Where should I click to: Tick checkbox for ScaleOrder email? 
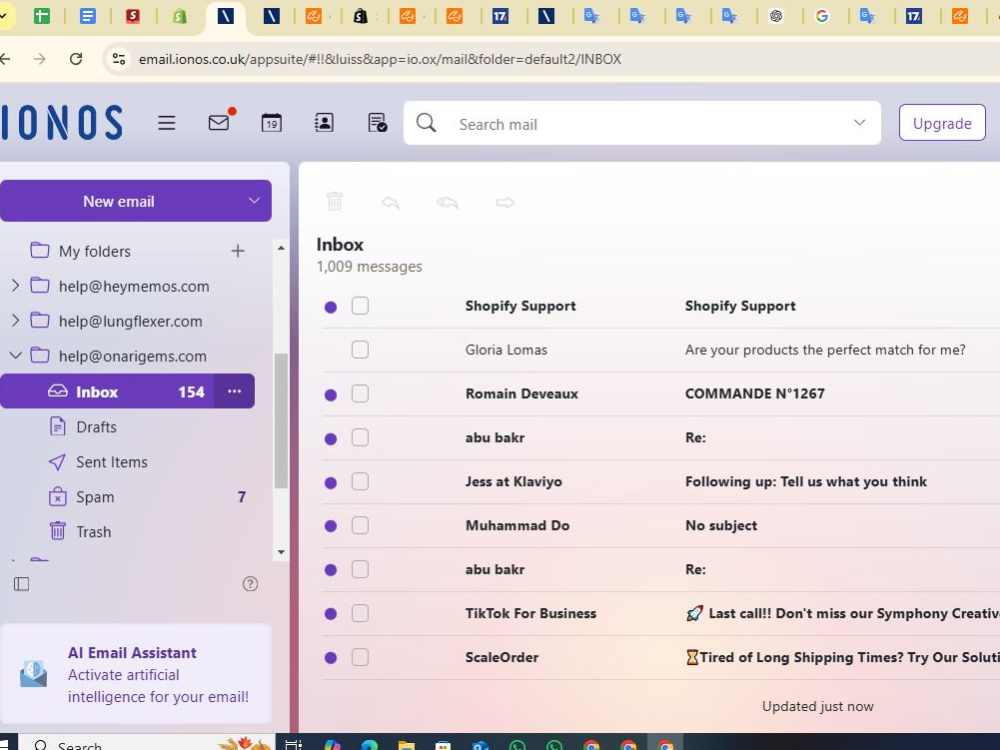[360, 658]
